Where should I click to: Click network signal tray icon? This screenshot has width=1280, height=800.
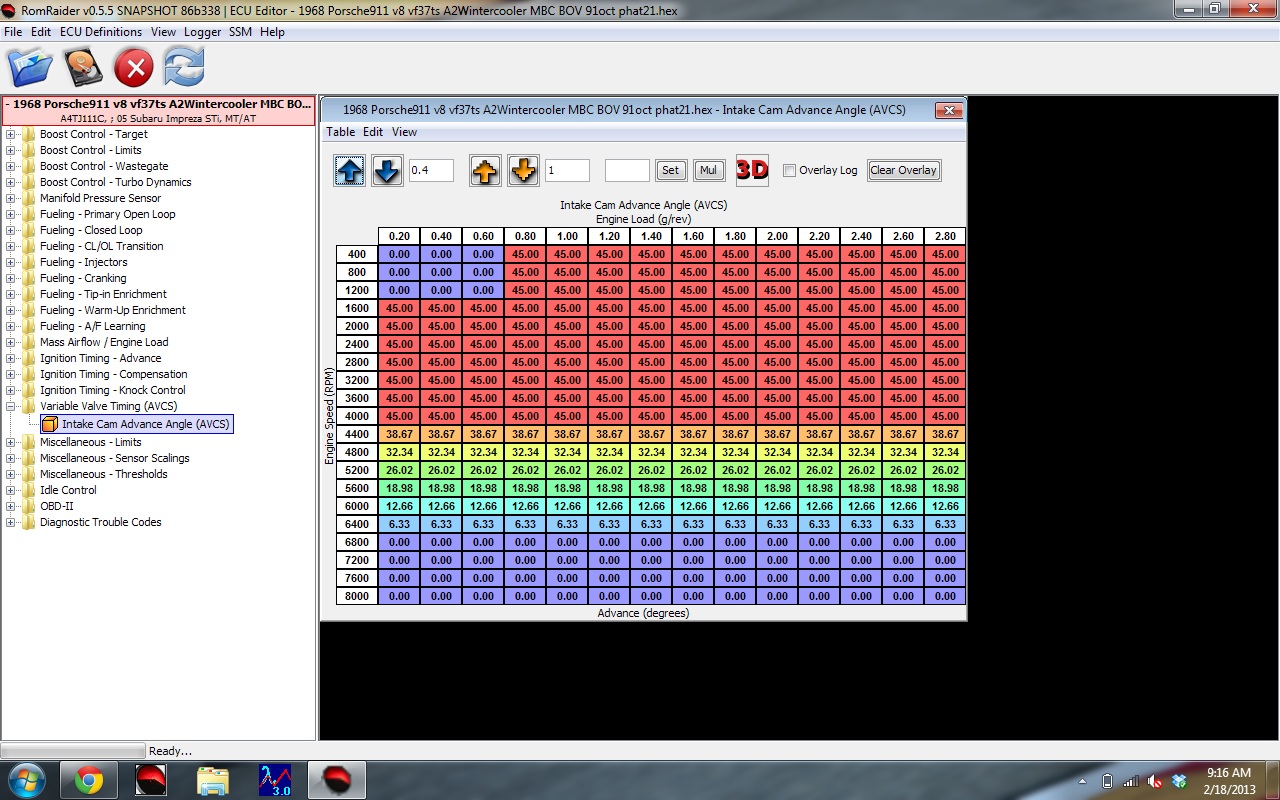pyautogui.click(x=1131, y=781)
